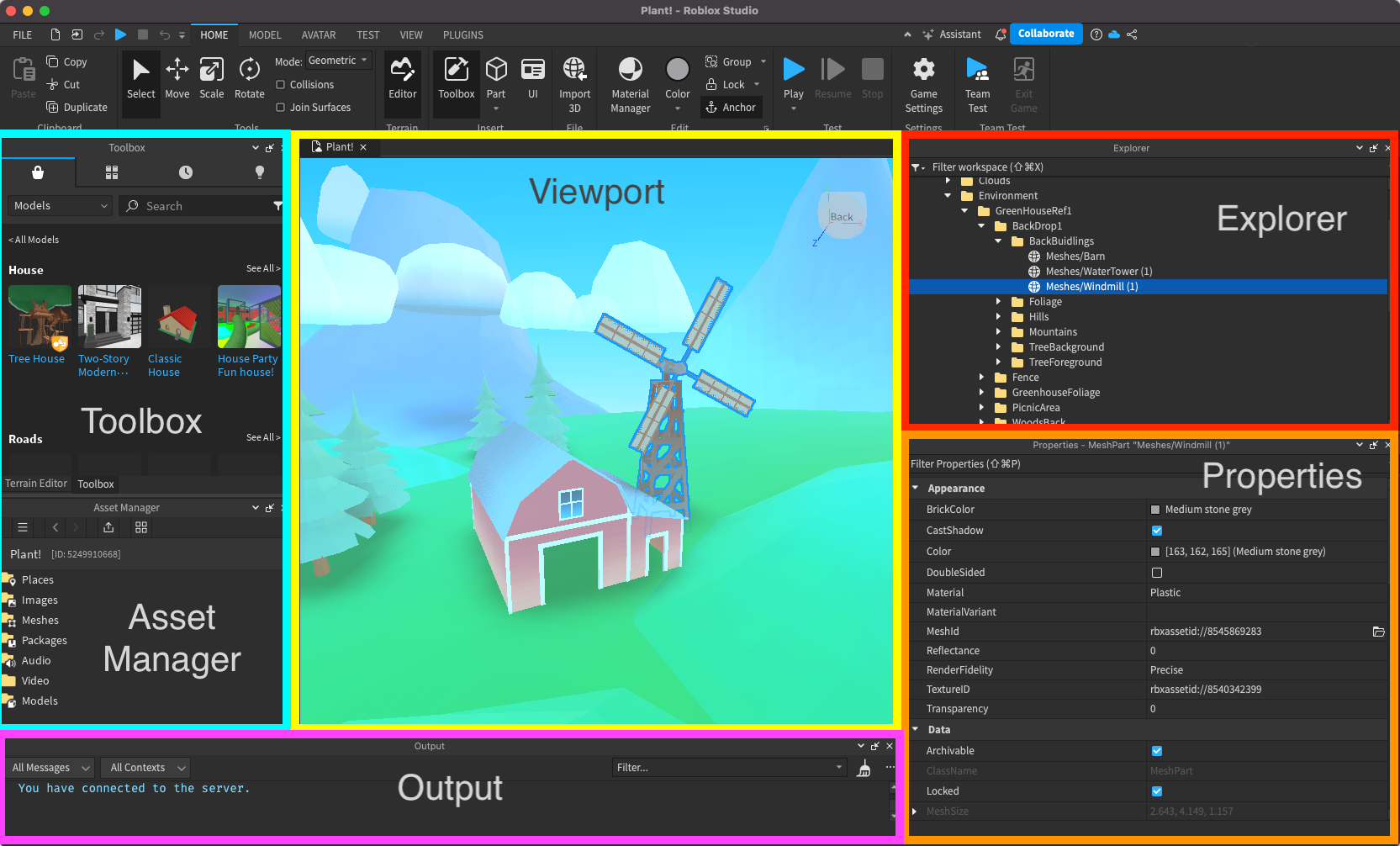Click the Tree House model thumbnail
Viewport: 1400px width, 846px height.
tap(40, 317)
